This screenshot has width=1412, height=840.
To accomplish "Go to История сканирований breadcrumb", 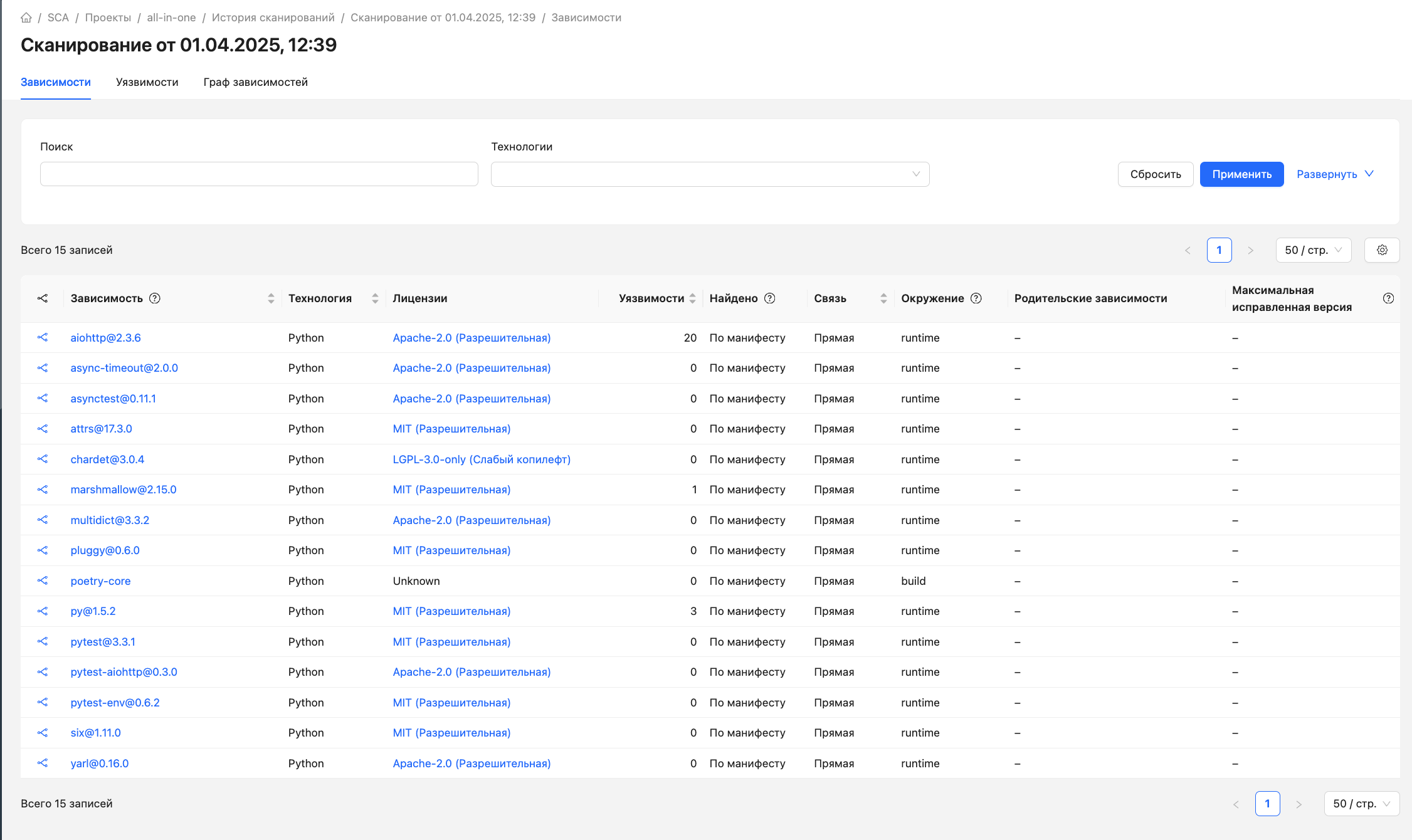I will tap(273, 18).
